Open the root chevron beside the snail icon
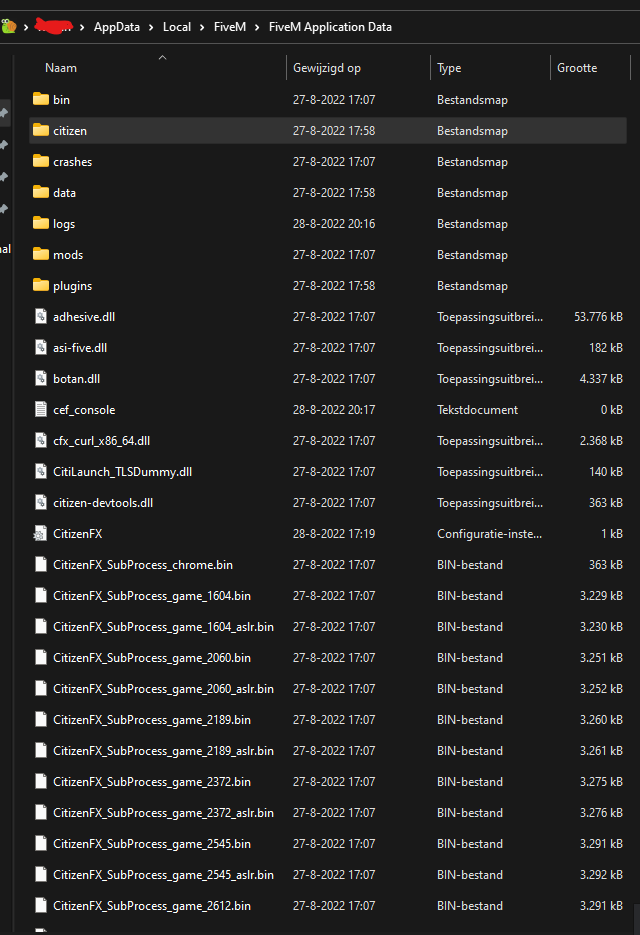This screenshot has height=935, width=640. [x=26, y=27]
